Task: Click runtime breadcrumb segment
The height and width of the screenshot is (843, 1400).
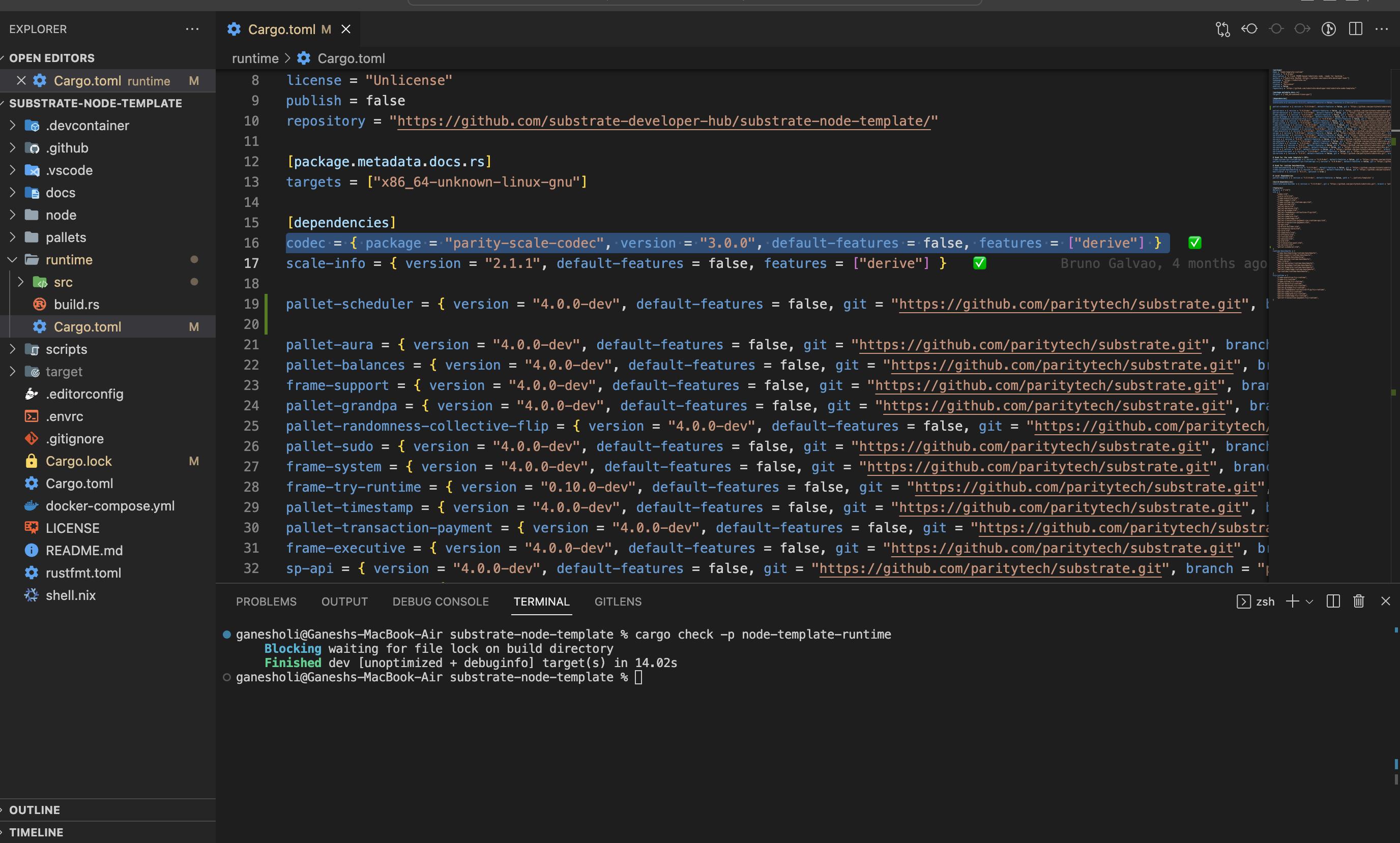Action: [255, 58]
